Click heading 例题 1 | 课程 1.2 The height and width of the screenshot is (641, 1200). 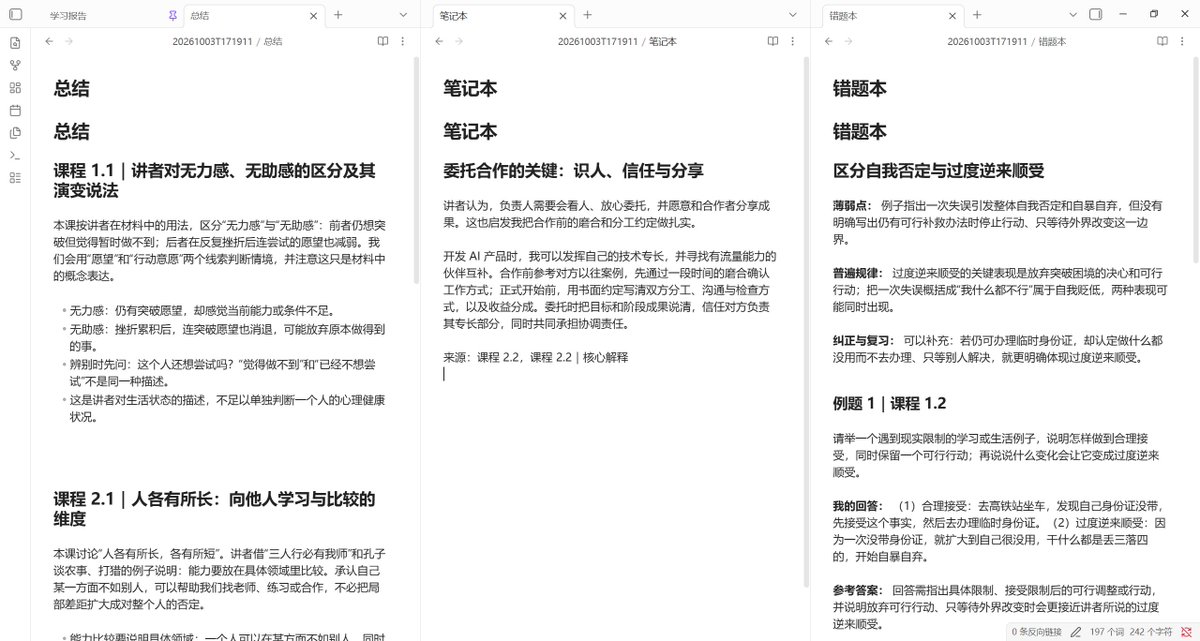(x=889, y=403)
